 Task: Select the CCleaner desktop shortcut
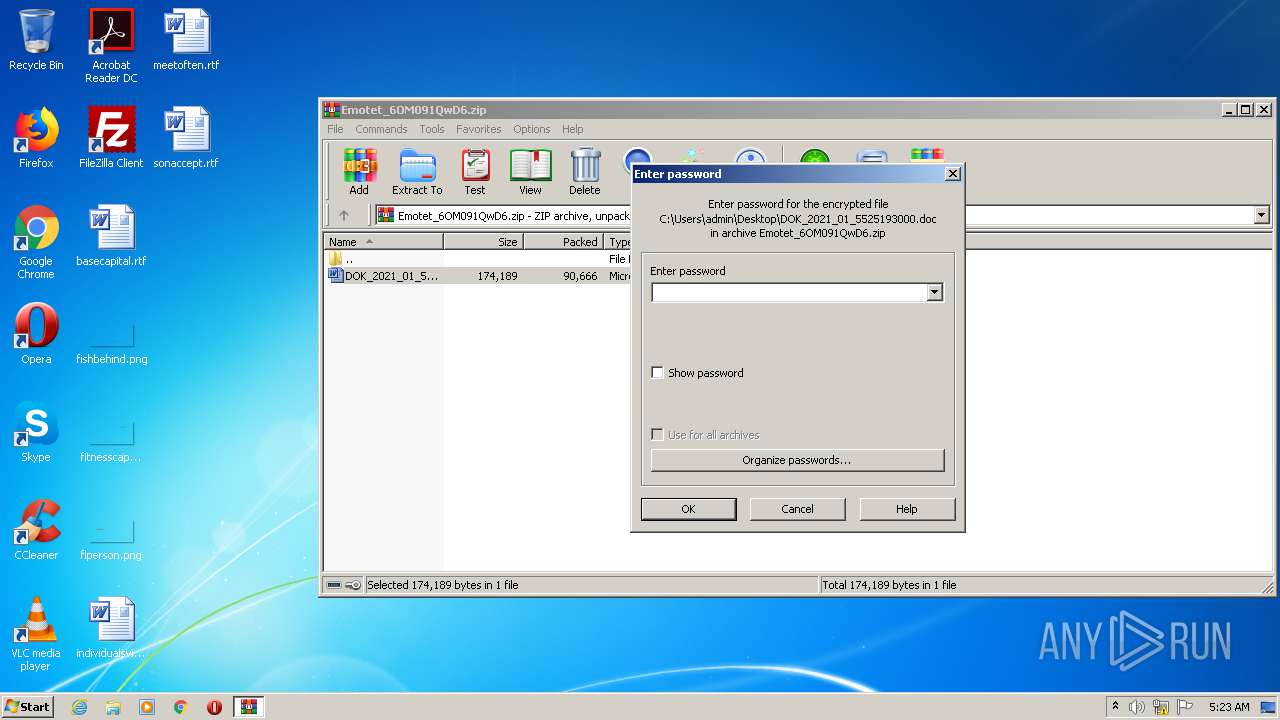(36, 530)
